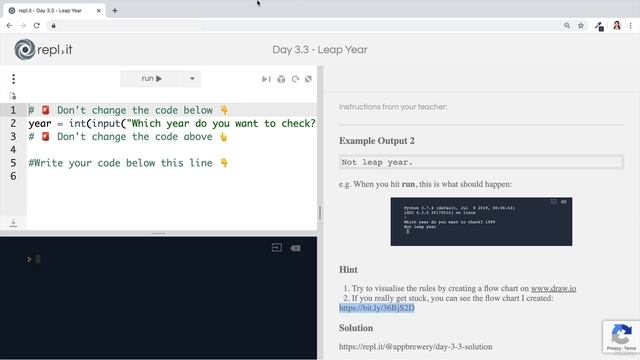Click 'Instructions from your teacher' label
The image size is (640, 360).
(x=393, y=107)
